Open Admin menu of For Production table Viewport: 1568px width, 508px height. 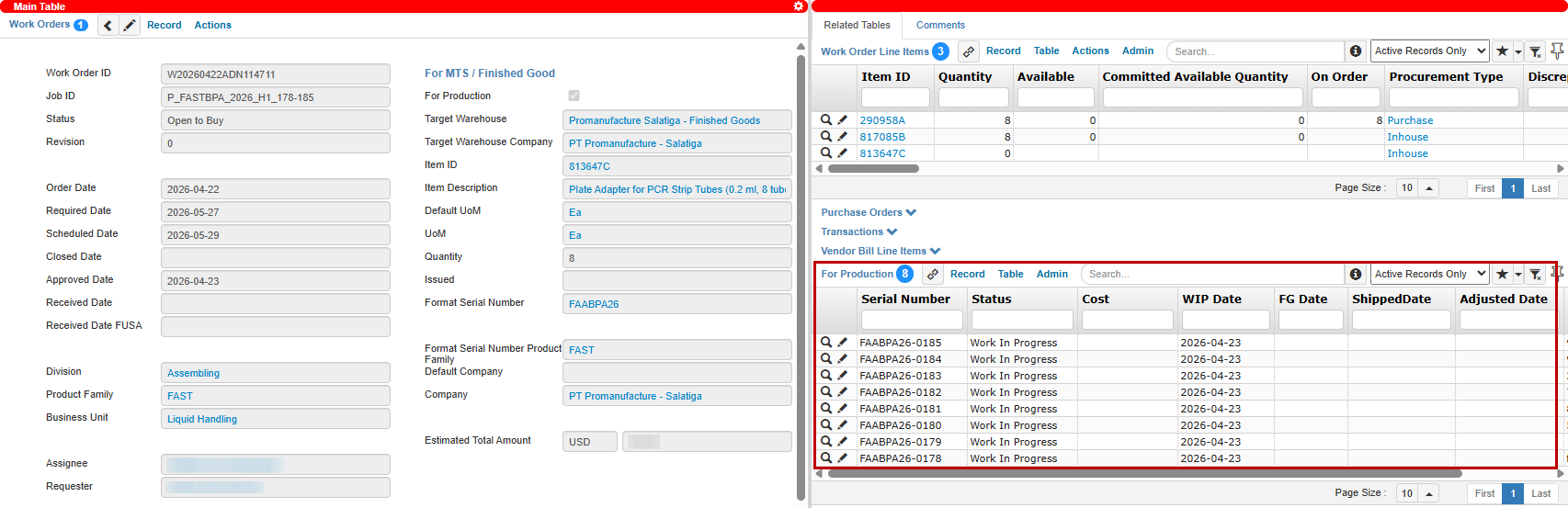(1051, 275)
